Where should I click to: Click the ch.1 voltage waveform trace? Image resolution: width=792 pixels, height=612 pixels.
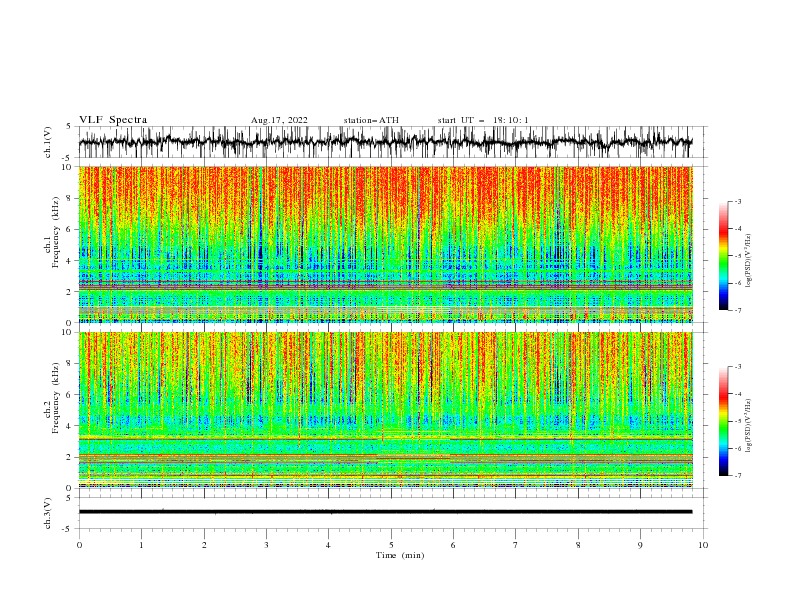[385, 142]
